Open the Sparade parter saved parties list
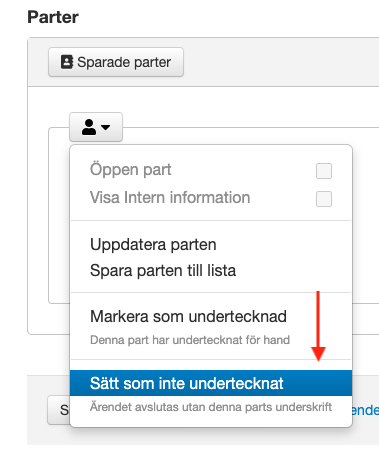379x452 pixels. coord(116,62)
